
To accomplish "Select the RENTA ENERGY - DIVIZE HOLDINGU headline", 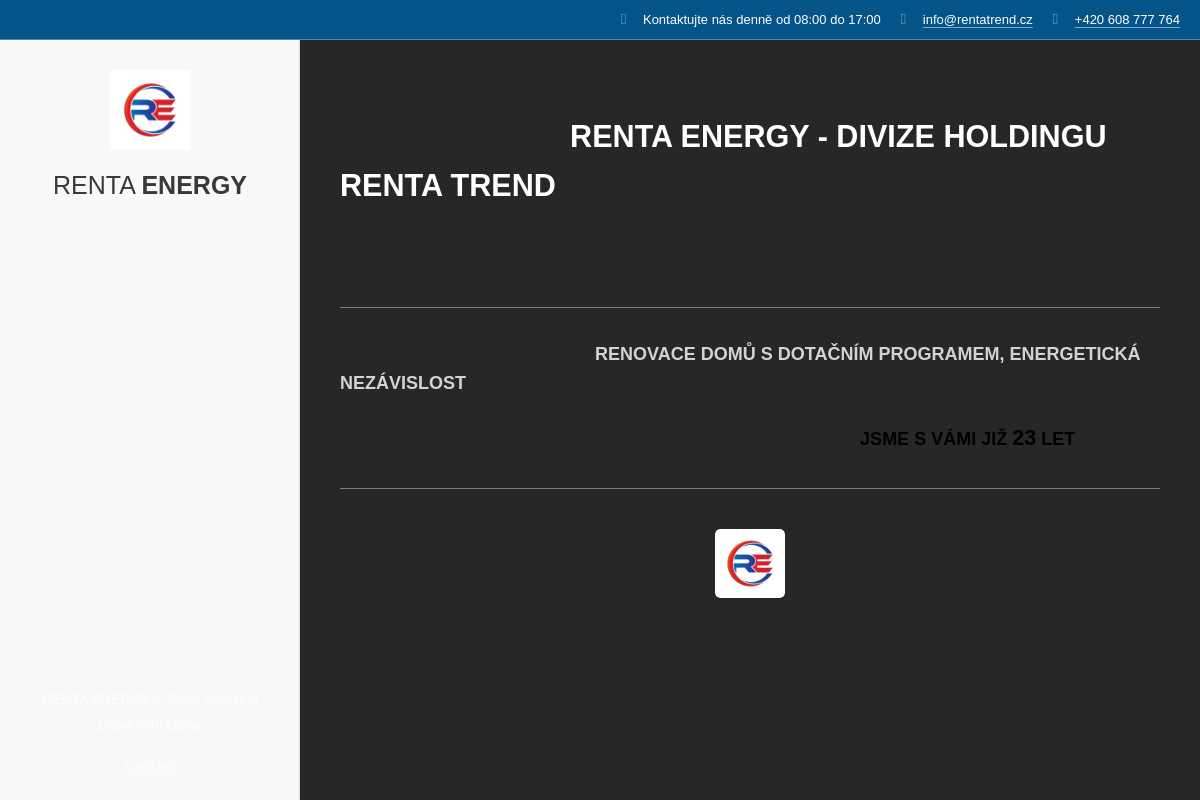I will click(x=838, y=136).
